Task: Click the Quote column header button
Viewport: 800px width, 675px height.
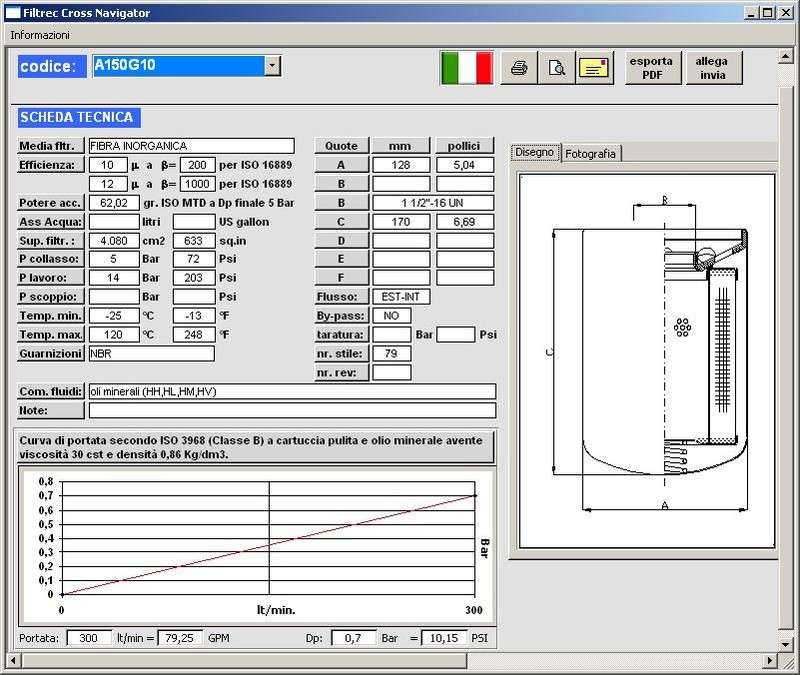Action: [x=342, y=146]
